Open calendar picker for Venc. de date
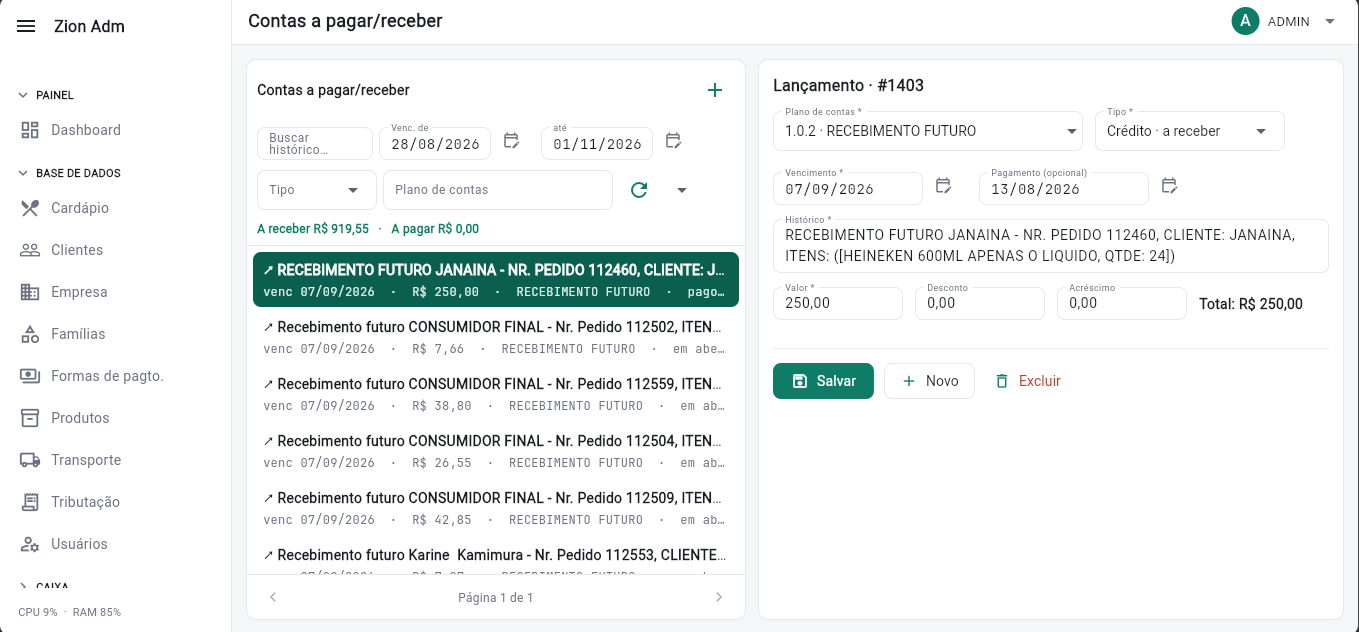1359x632 pixels. coord(511,141)
